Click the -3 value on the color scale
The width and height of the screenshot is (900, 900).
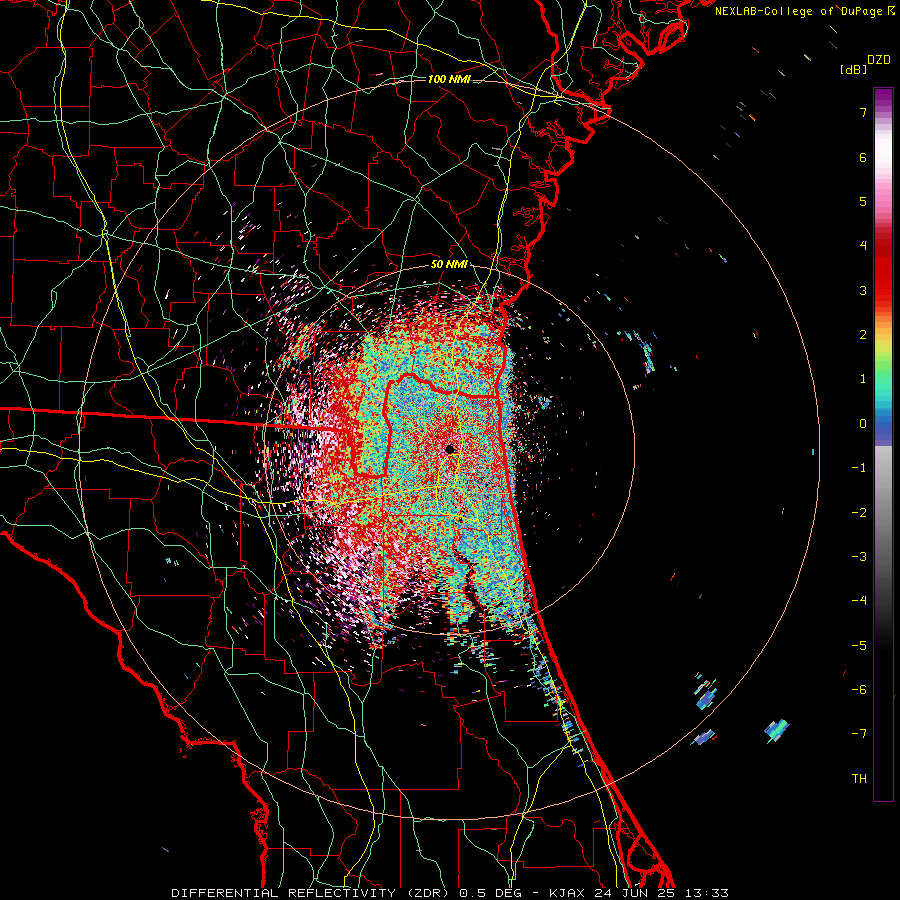pos(859,557)
